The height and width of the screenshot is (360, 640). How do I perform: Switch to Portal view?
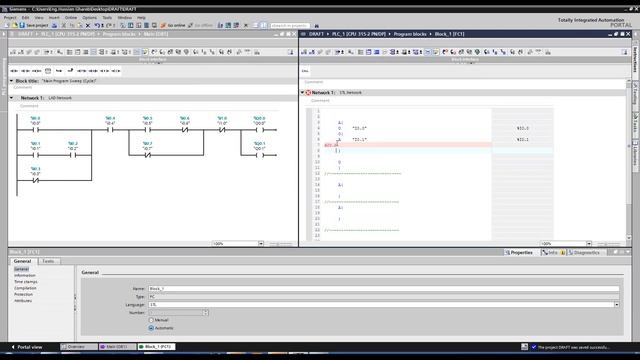(27, 347)
